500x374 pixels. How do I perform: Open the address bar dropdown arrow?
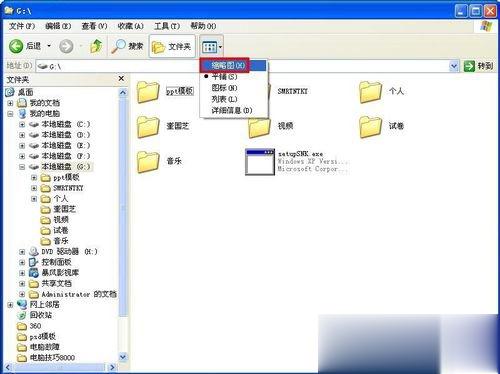454,66
